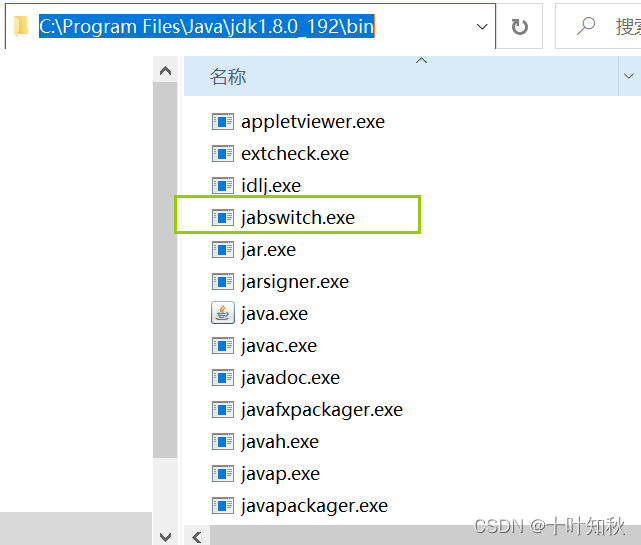641x545 pixels.
Task: Select the file name javac.exe
Action: [279, 346]
